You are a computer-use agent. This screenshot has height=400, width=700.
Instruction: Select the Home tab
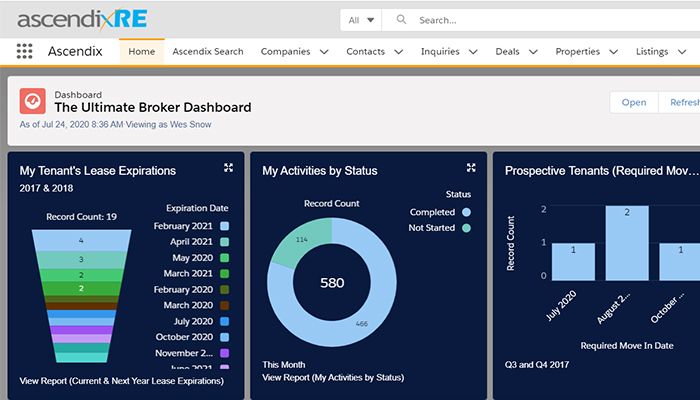pos(142,52)
